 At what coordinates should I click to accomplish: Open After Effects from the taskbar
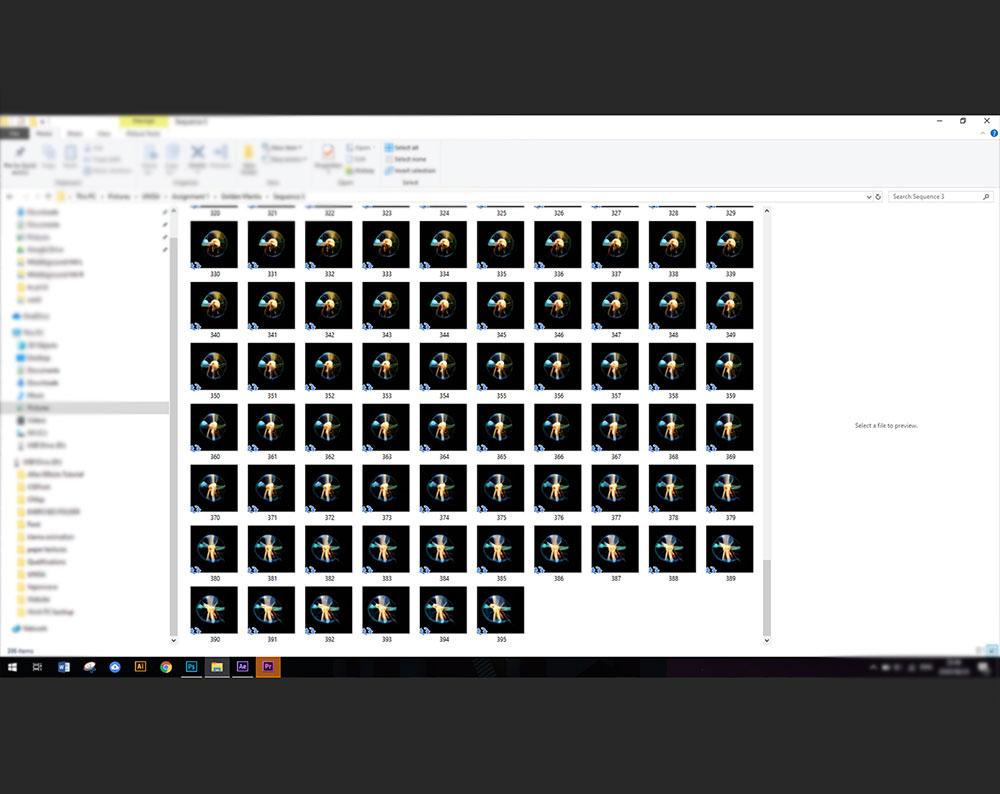pyautogui.click(x=242, y=667)
